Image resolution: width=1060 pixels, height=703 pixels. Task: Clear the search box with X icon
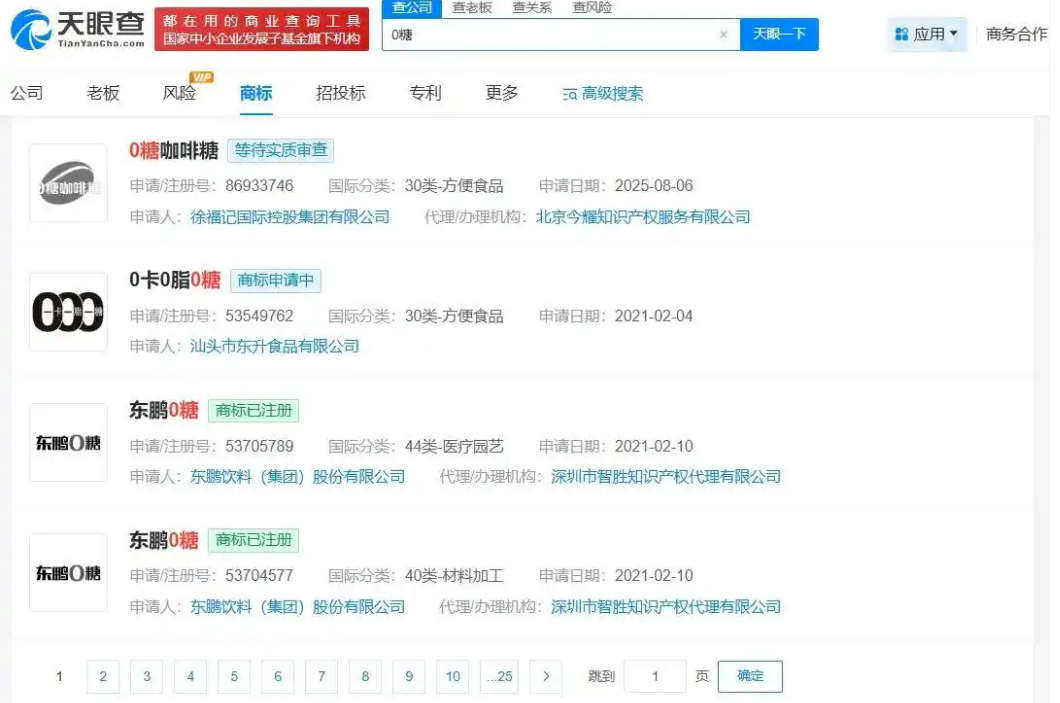(723, 34)
